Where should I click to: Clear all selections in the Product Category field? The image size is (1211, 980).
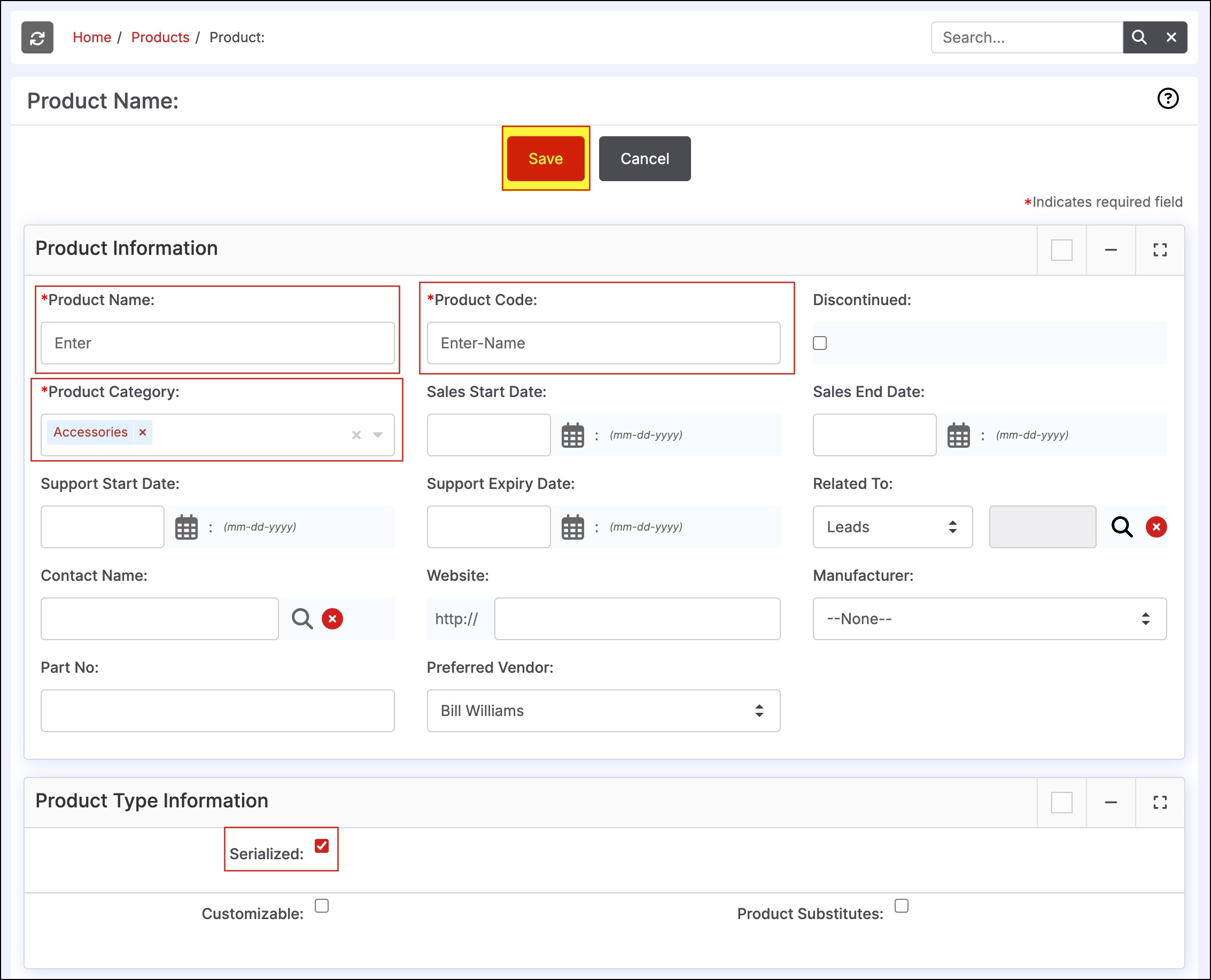pos(356,435)
